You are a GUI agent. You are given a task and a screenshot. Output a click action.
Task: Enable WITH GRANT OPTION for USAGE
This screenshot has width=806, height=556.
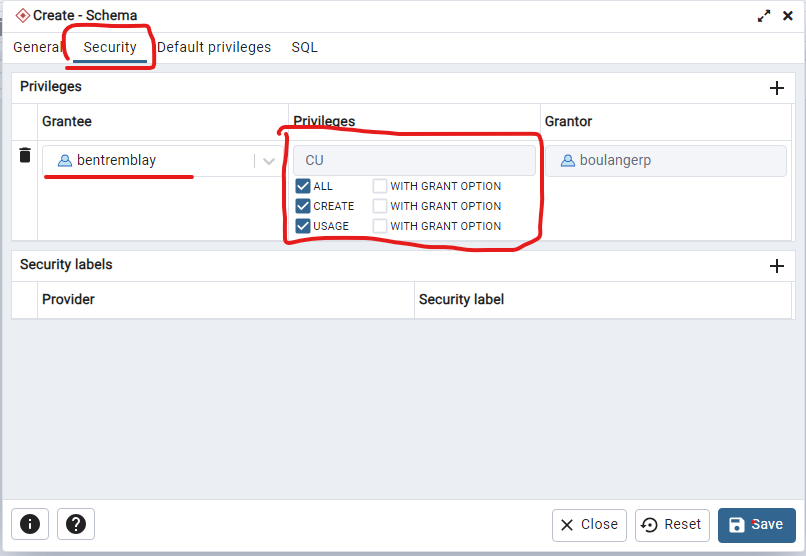point(380,226)
